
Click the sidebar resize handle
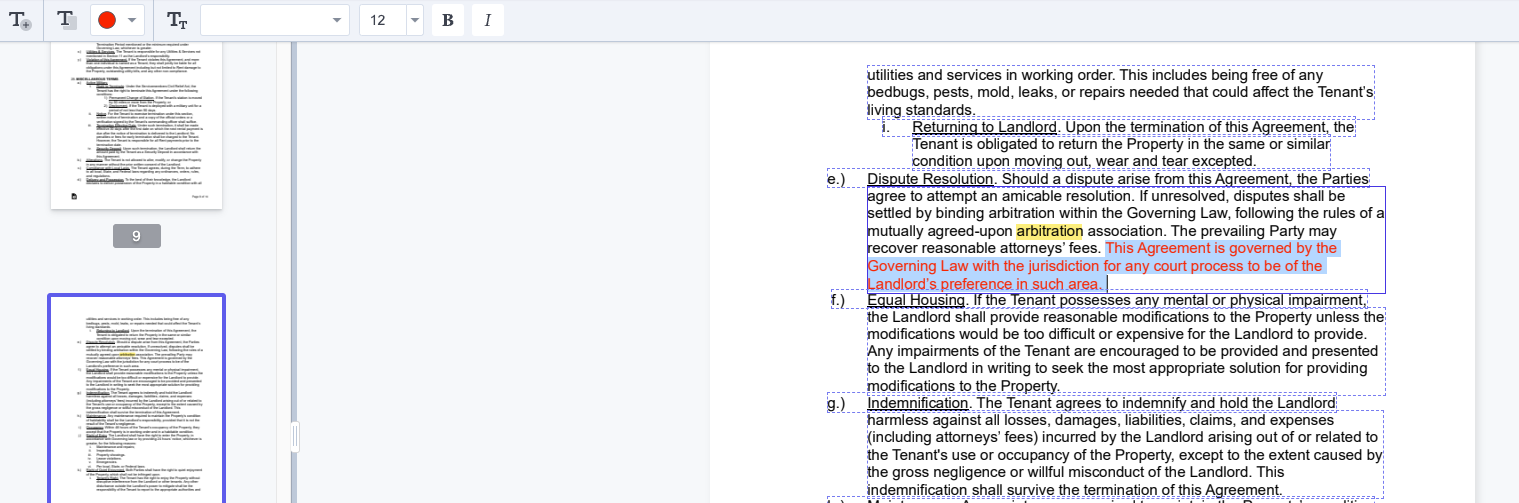(294, 437)
